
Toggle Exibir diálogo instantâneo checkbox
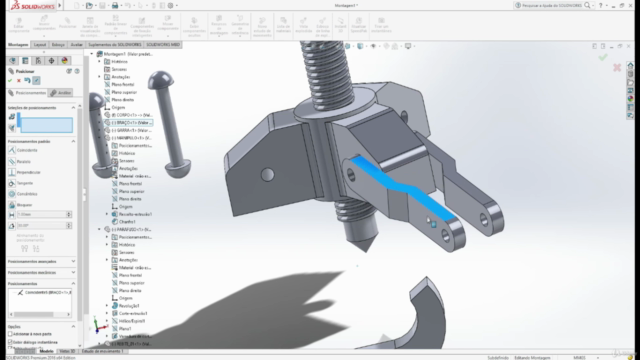tap(10, 342)
